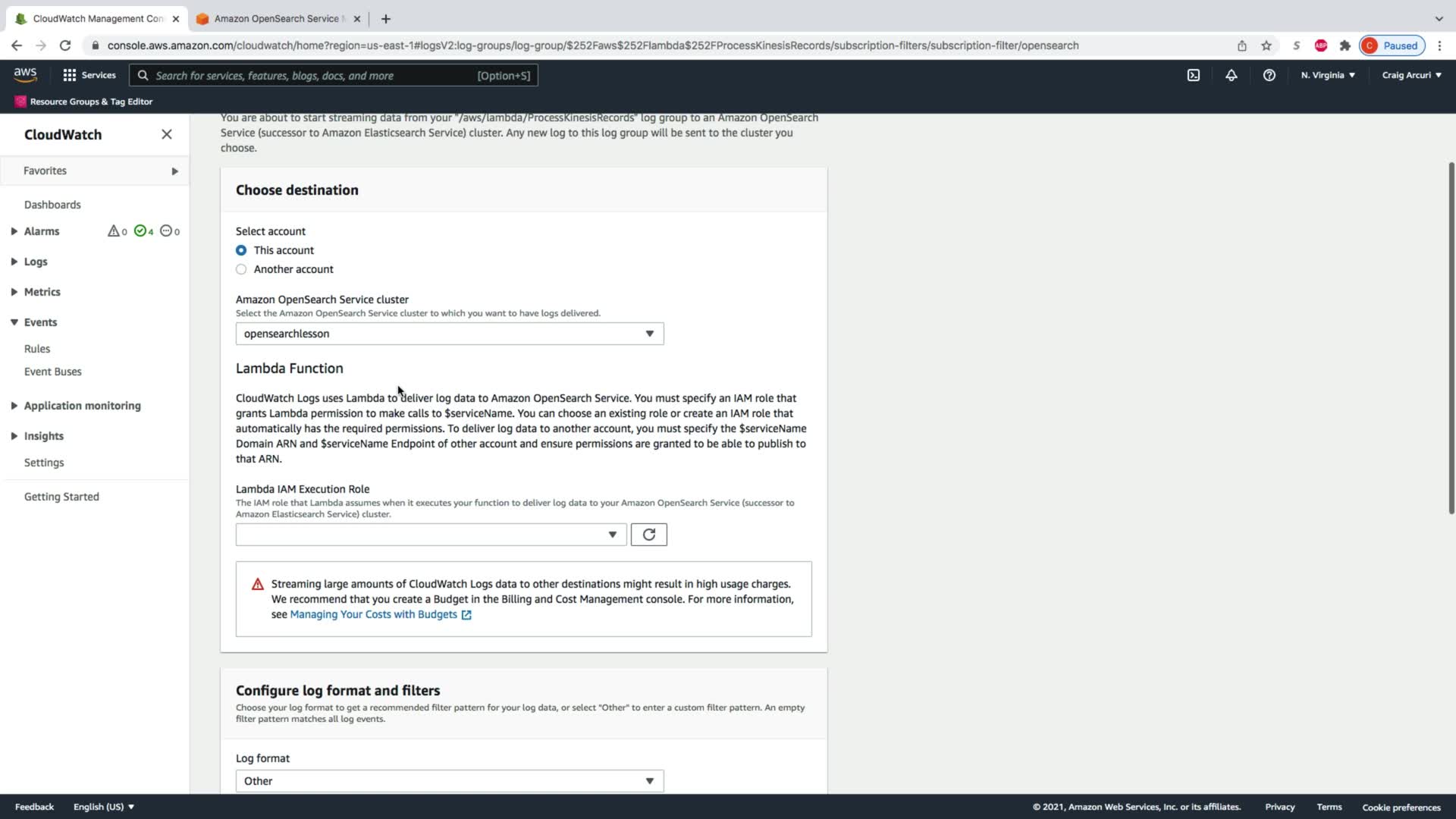
Task: Bookmark this page with the star icon
Action: (x=1266, y=45)
